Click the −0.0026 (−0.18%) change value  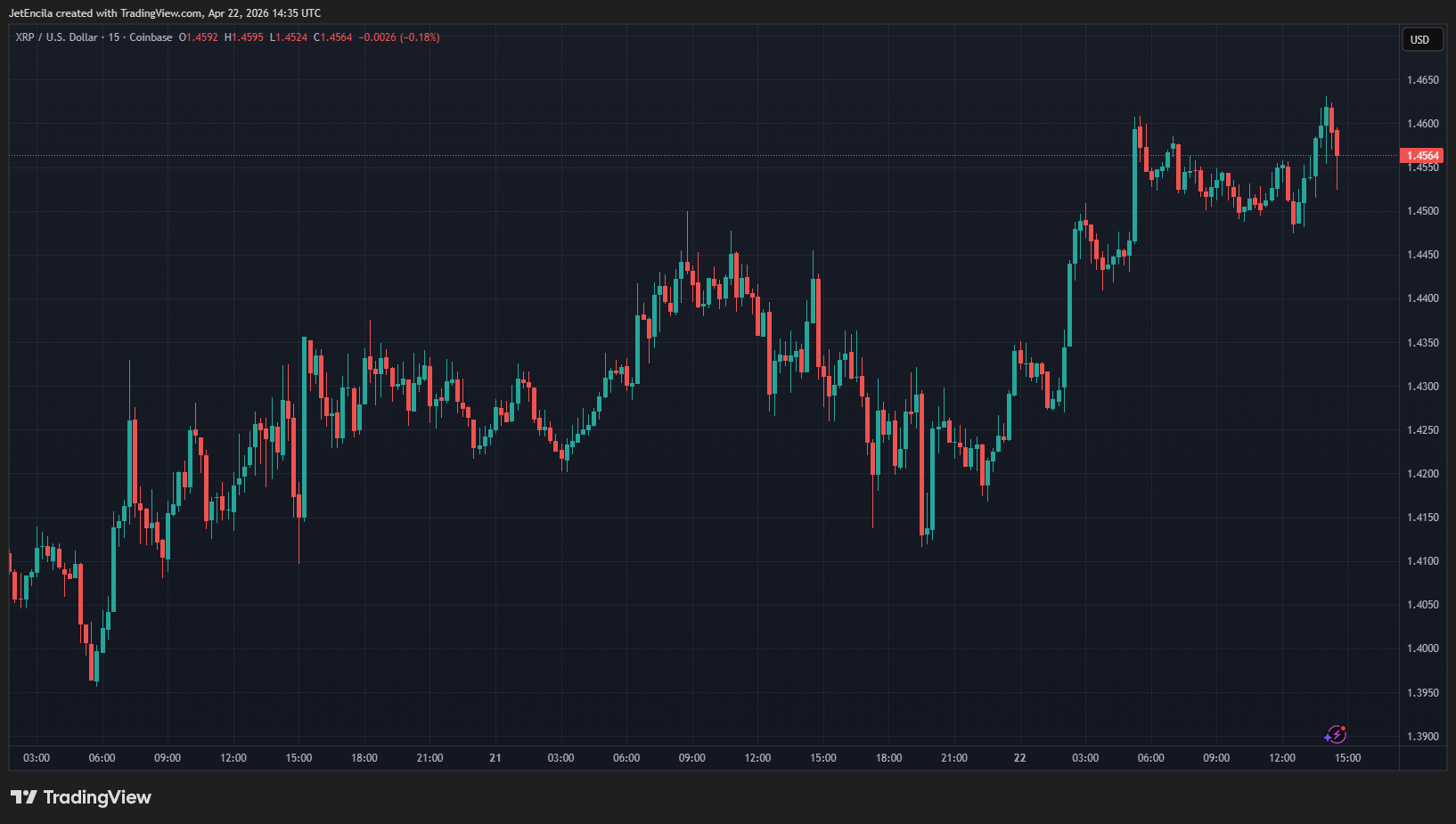click(399, 37)
